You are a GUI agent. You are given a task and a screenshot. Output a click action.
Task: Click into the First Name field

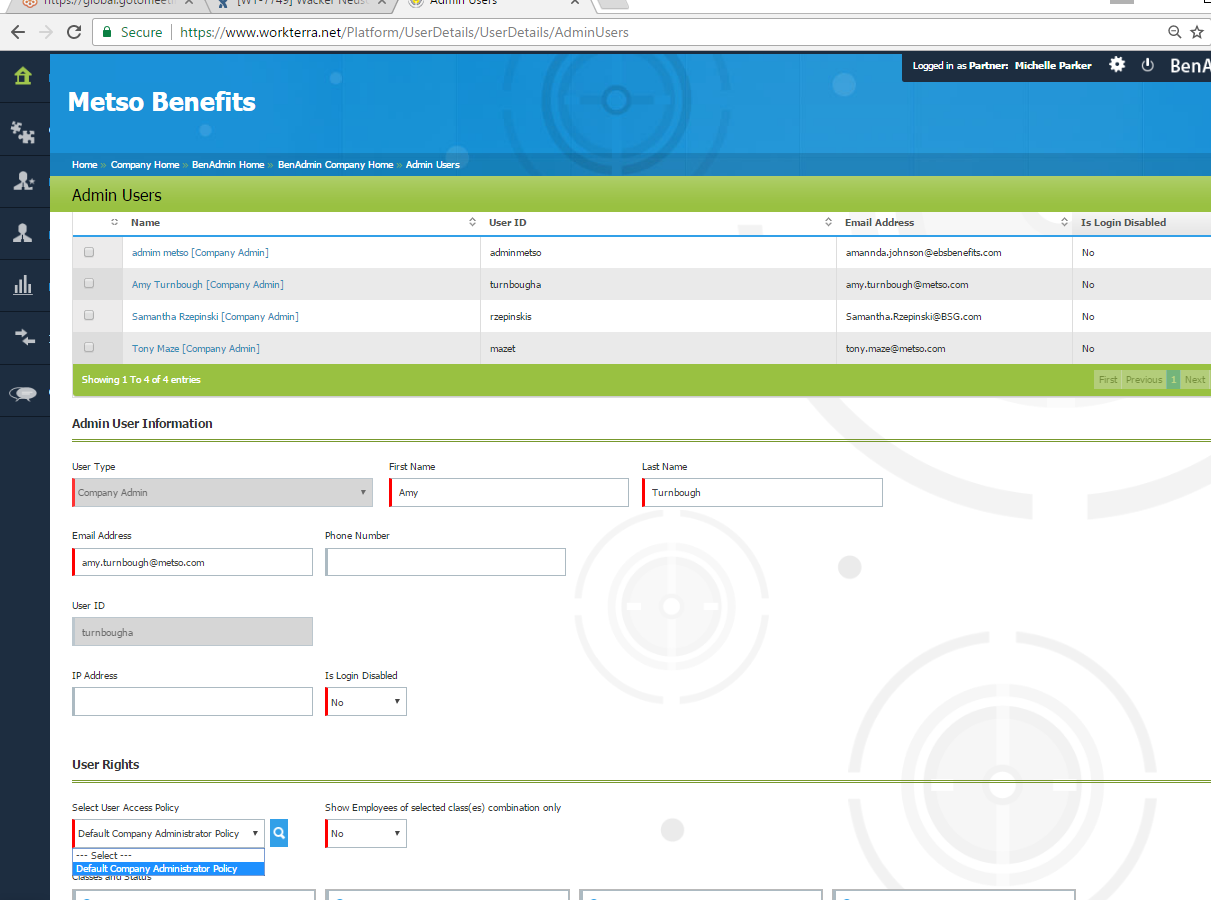pyautogui.click(x=509, y=492)
